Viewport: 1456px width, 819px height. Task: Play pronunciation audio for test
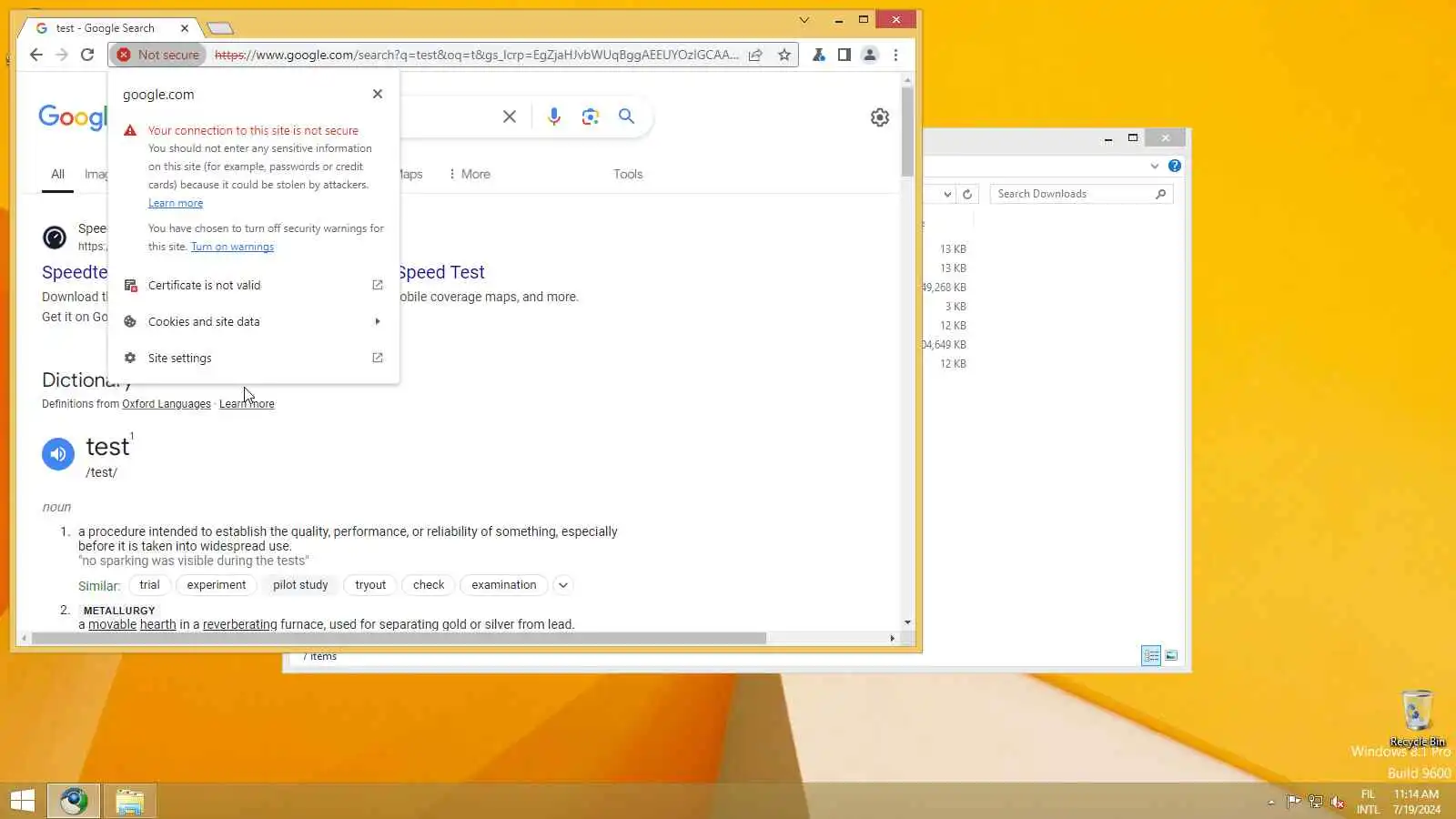coord(58,454)
